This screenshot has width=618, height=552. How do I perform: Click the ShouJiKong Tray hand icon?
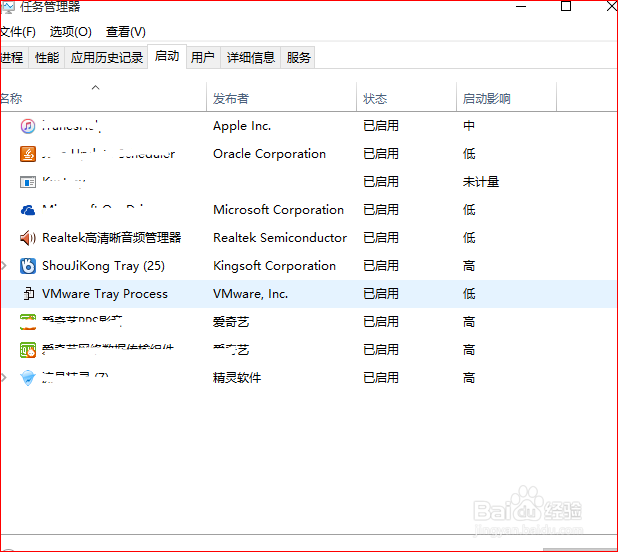coord(28,266)
